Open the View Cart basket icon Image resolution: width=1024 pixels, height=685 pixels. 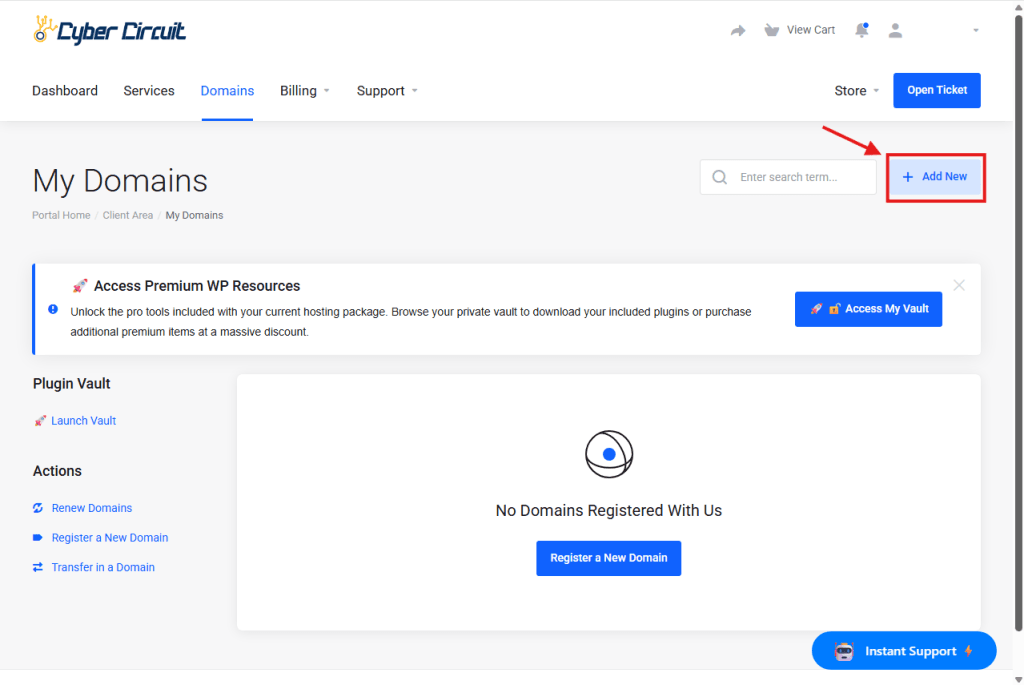(771, 30)
